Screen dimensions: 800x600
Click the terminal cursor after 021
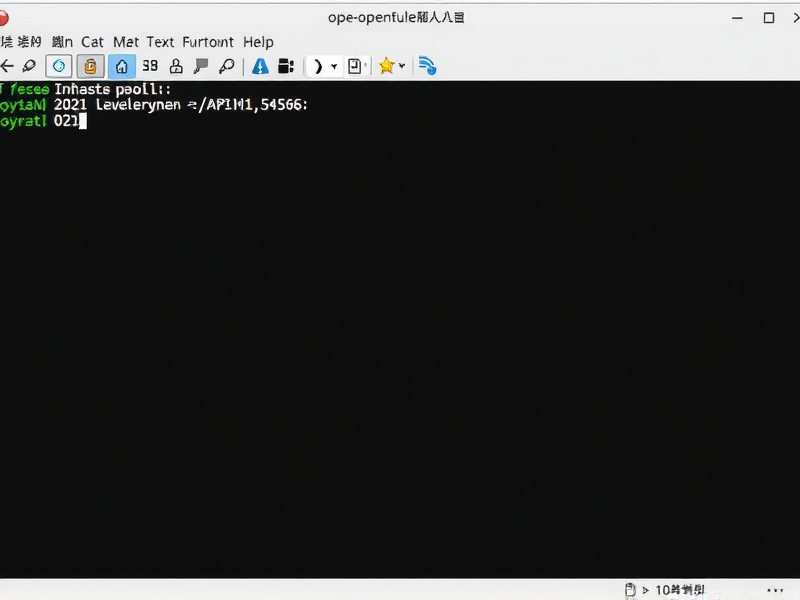click(x=82, y=121)
